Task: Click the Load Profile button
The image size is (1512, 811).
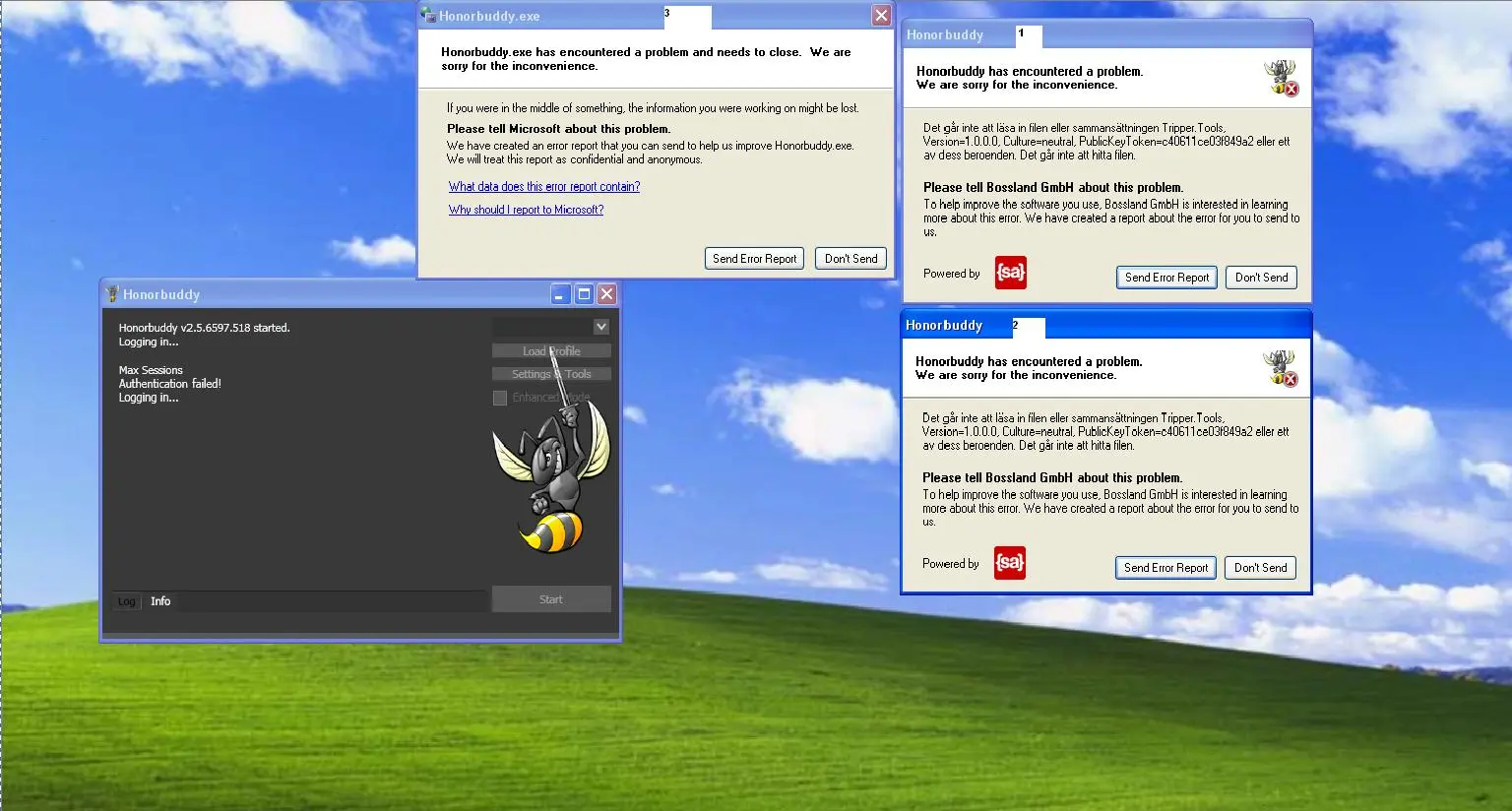Action: click(x=551, y=351)
